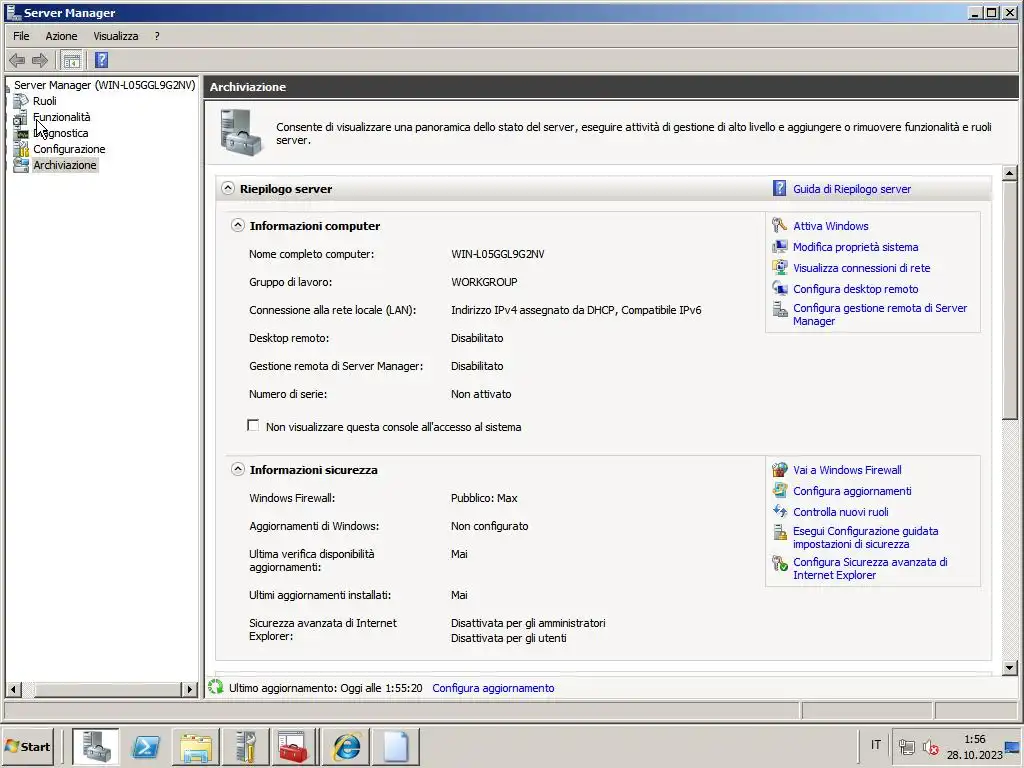1024x768 pixels.
Task: Click the vertical scrollbar up arrow
Action: click(x=1010, y=173)
